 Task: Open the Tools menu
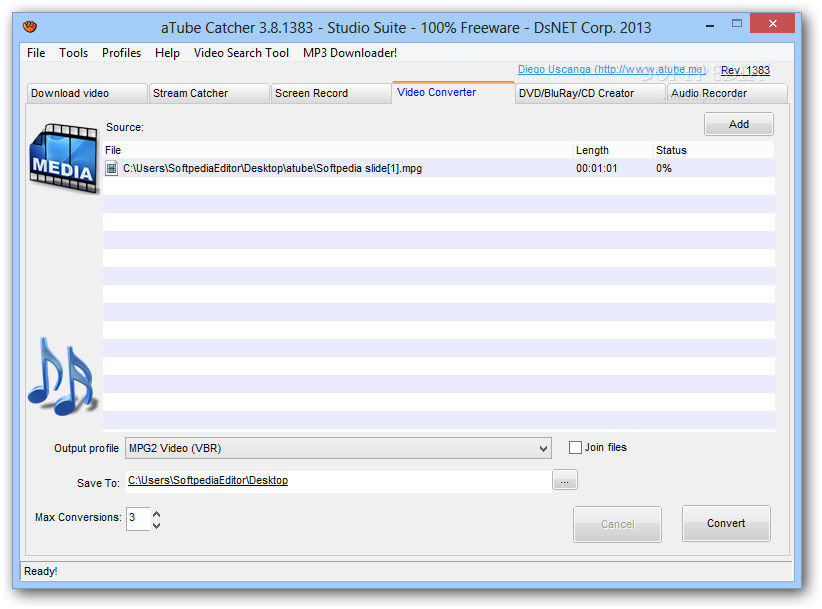click(x=73, y=53)
